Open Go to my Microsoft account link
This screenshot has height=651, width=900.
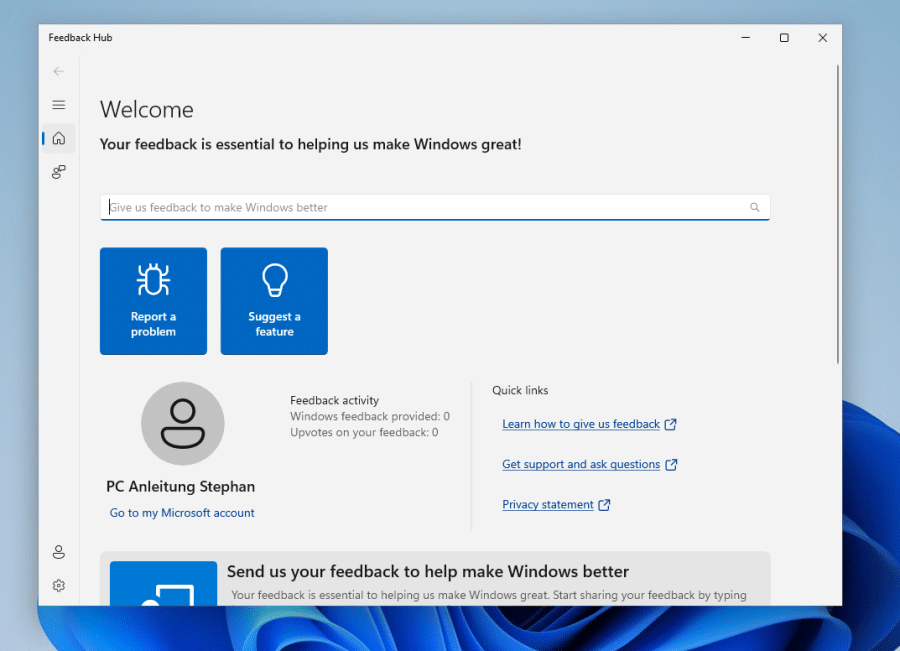point(182,513)
